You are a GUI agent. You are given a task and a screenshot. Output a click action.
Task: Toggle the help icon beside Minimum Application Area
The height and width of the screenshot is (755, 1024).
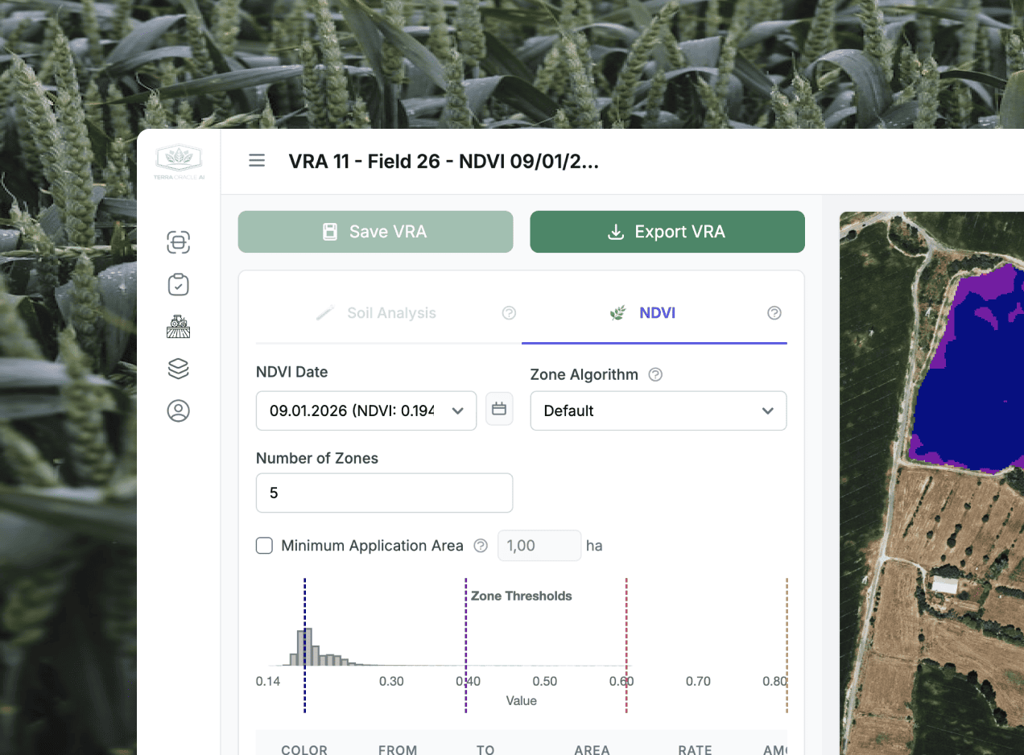[480, 546]
